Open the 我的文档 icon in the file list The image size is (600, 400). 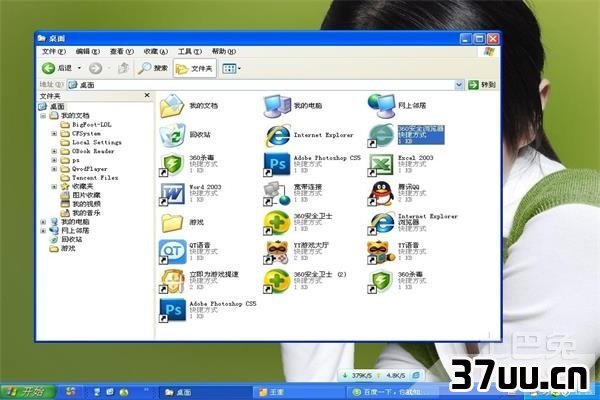172,106
